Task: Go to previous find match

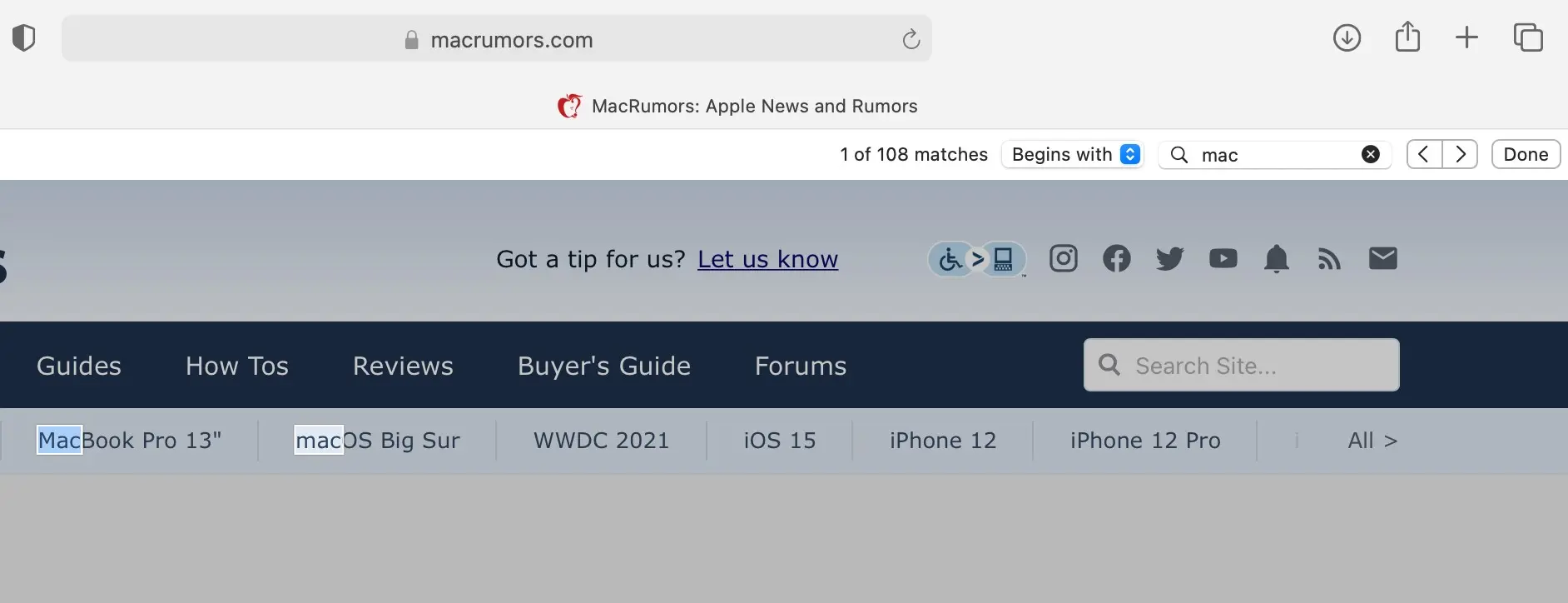Action: coord(1424,154)
